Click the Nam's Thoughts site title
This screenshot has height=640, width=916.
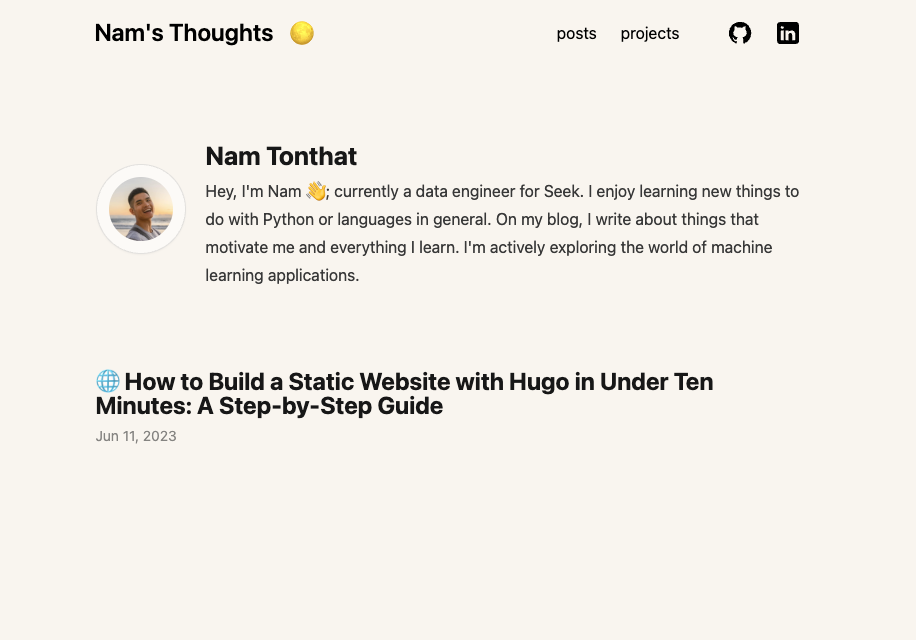184,33
